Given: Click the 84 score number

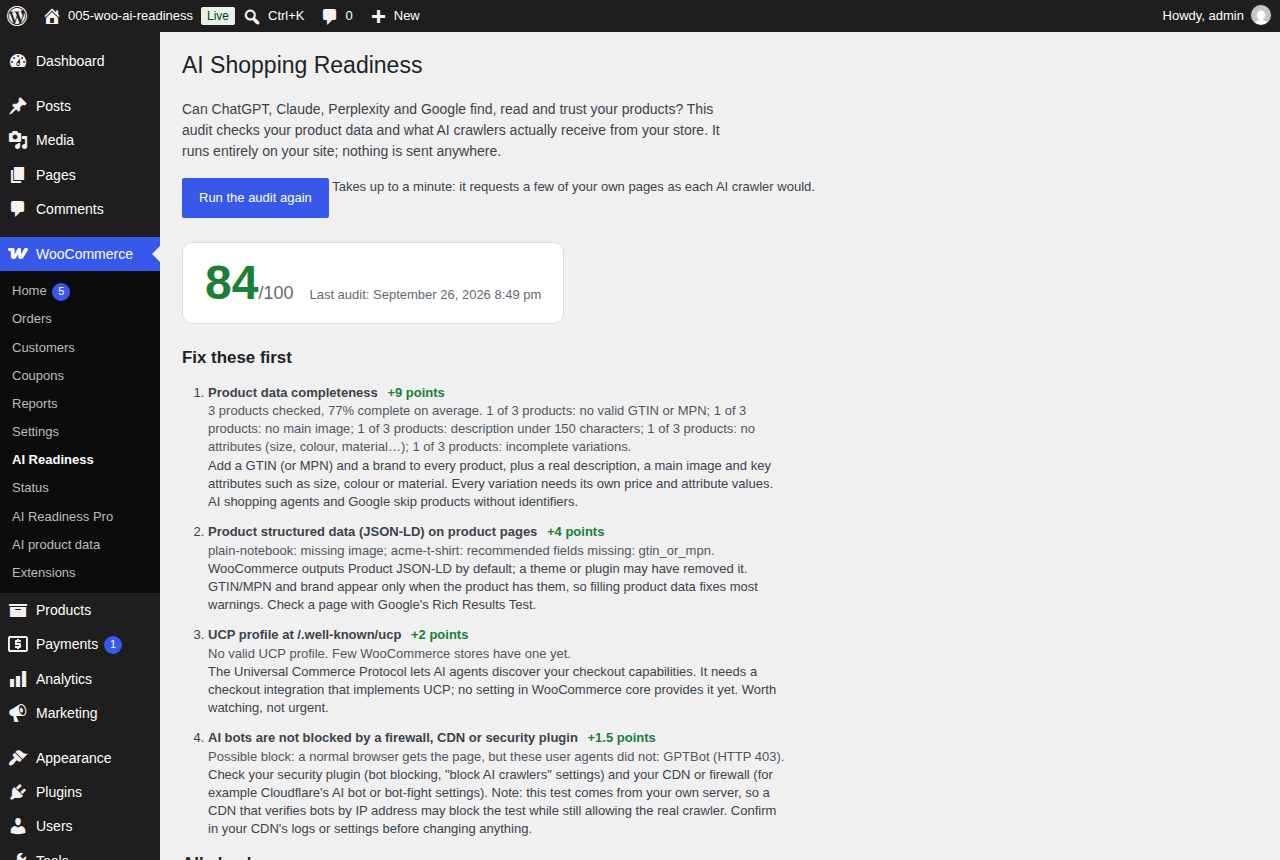Looking at the screenshot, I should (232, 282).
